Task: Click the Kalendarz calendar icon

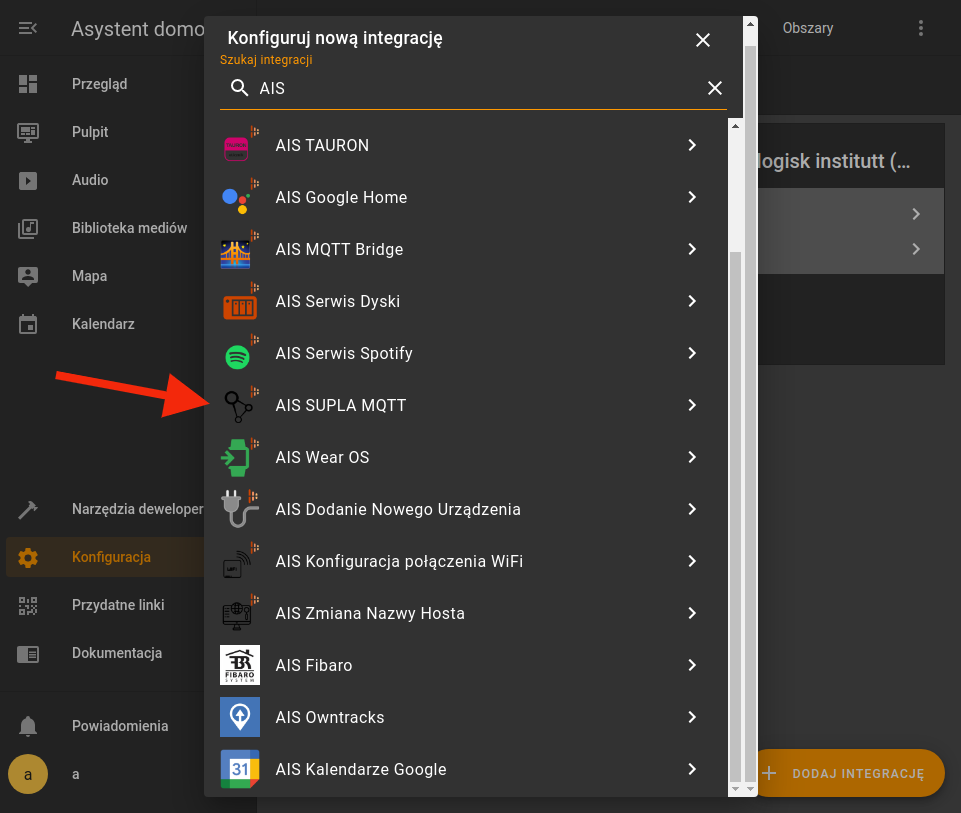Action: coord(28,324)
